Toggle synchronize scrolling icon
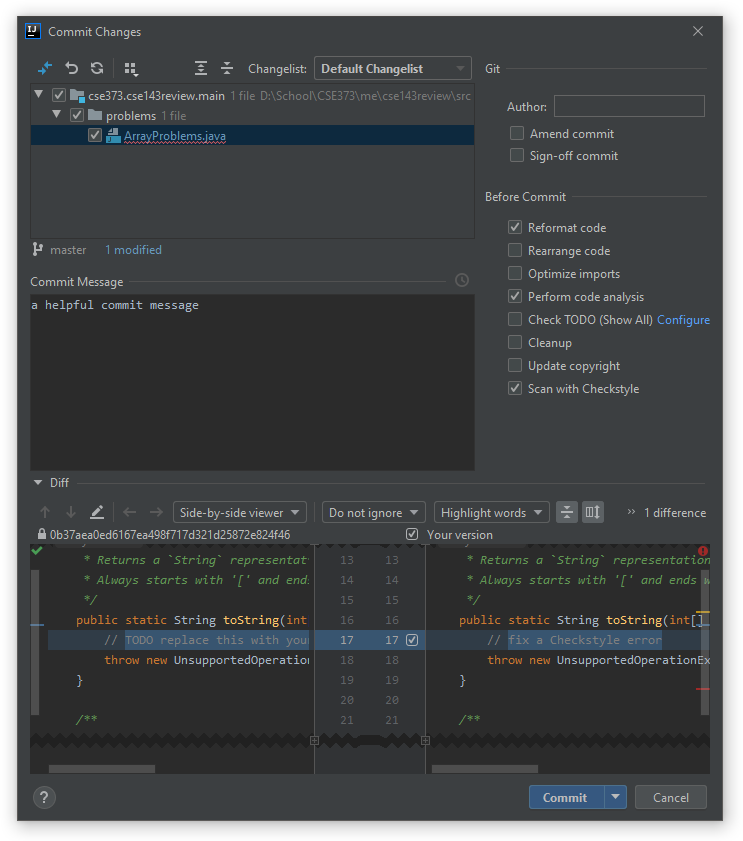This screenshot has width=743, height=841. 593,512
